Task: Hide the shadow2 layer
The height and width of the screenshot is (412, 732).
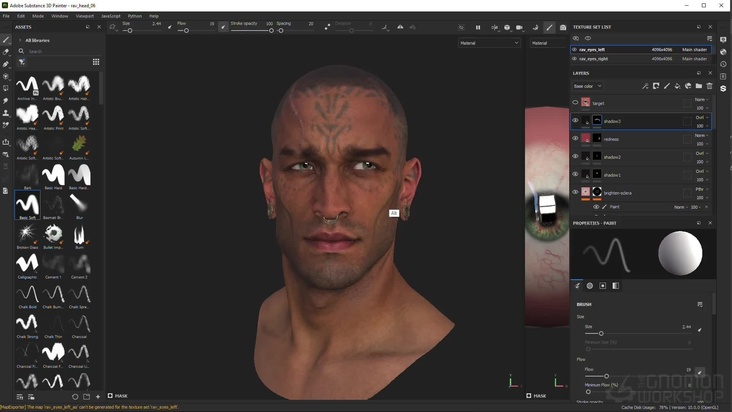Action: [x=575, y=156]
